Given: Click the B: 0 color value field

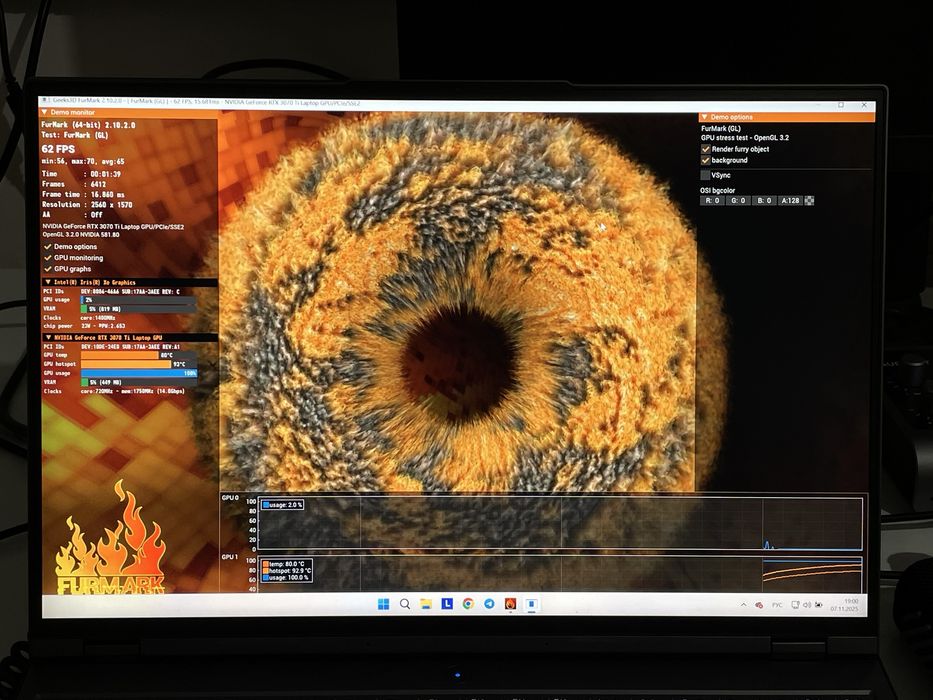Looking at the screenshot, I should pyautogui.click(x=764, y=201).
